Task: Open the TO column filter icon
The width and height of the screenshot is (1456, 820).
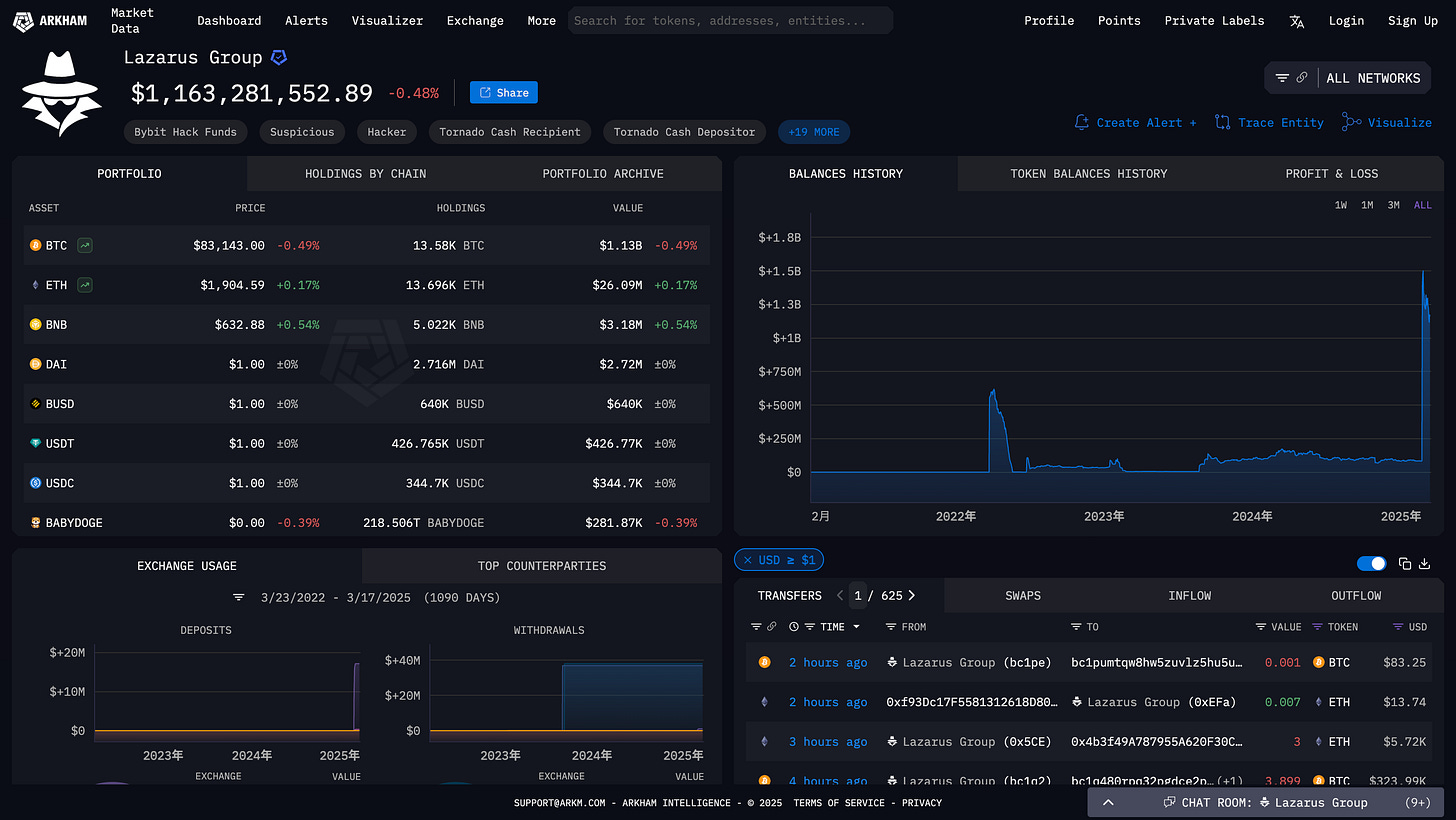Action: [x=1077, y=627]
